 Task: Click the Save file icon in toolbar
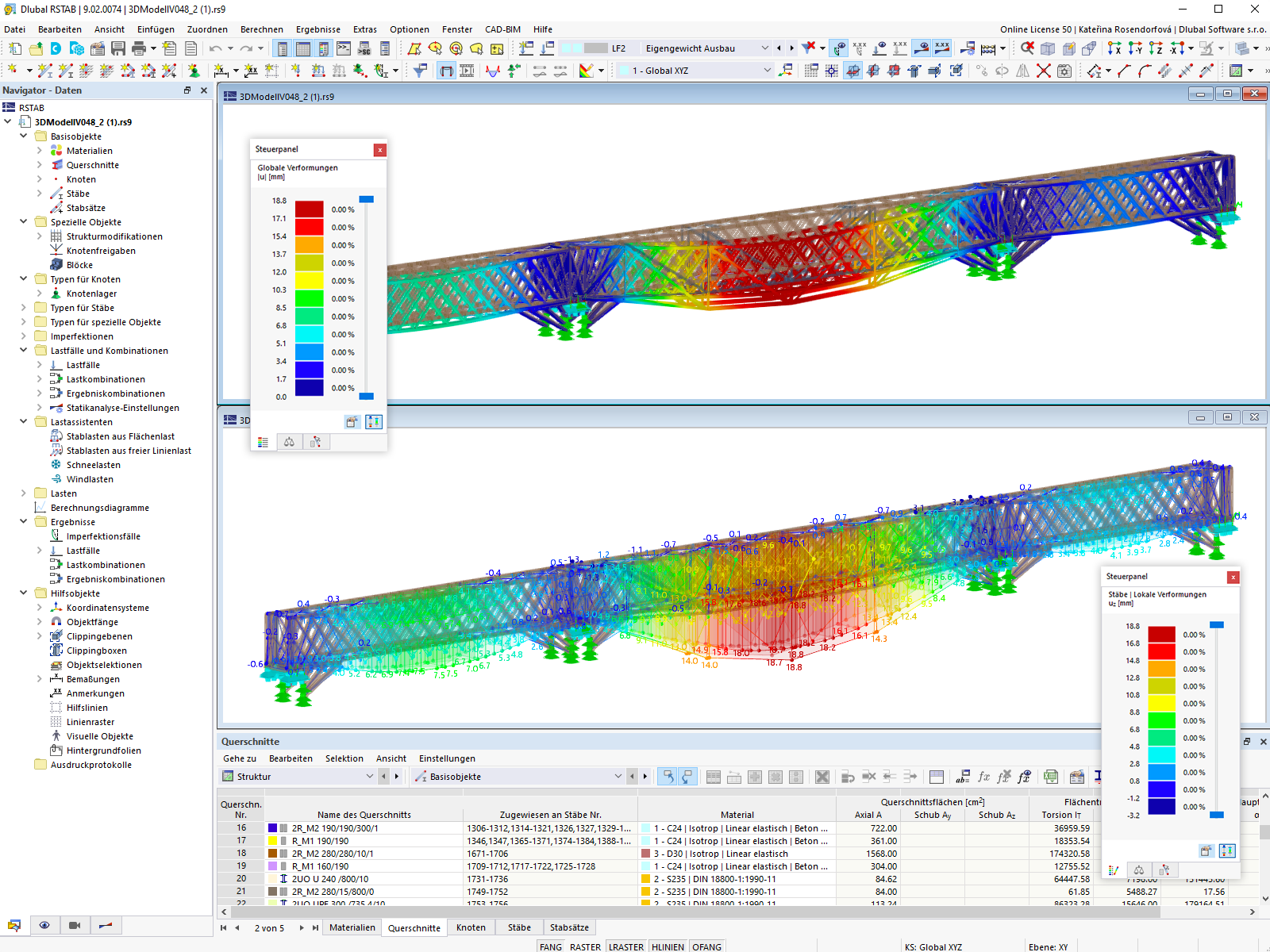(x=117, y=48)
